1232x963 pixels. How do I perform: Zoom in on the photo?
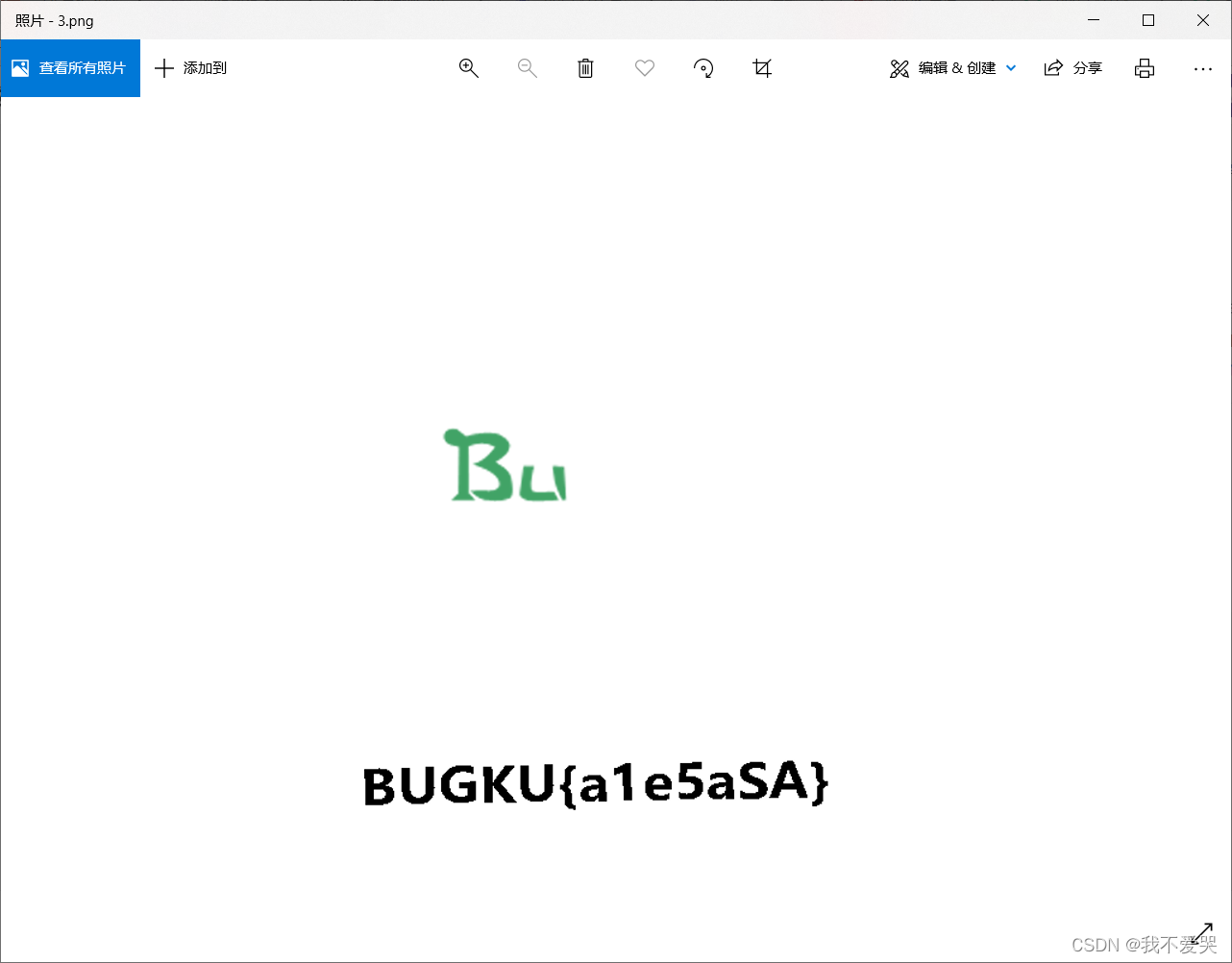coord(468,67)
